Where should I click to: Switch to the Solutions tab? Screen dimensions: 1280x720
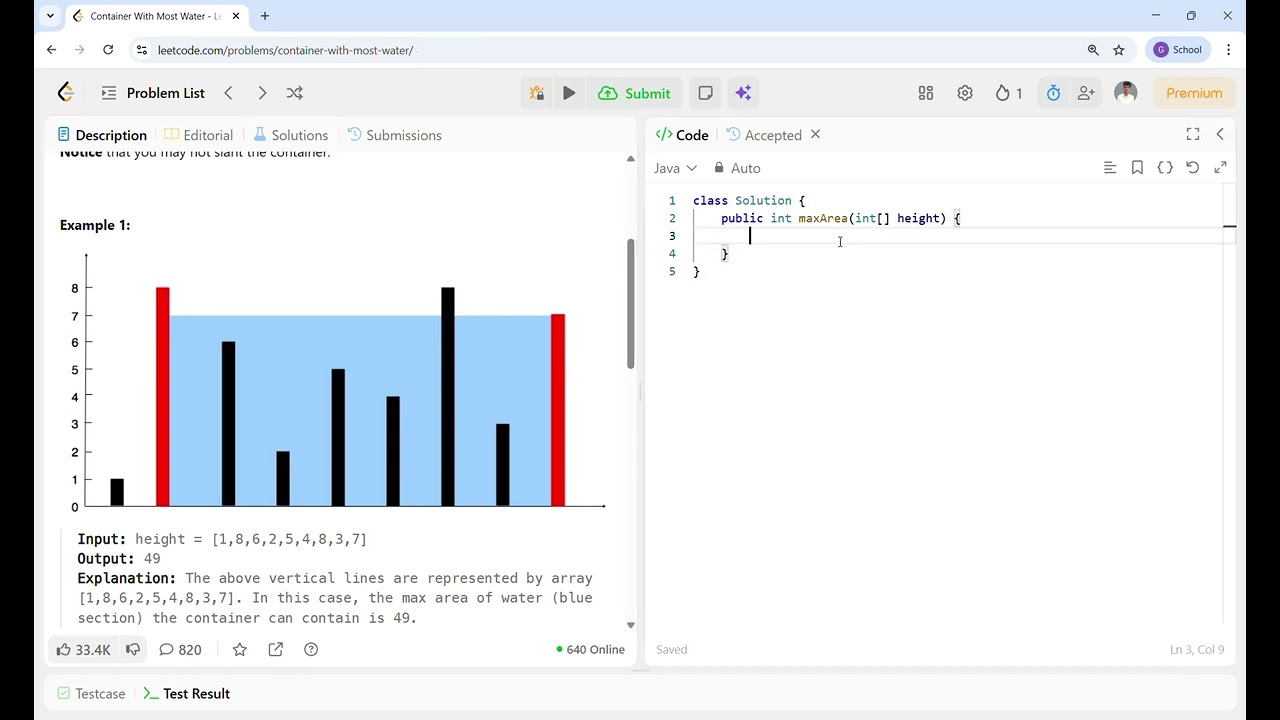click(290, 135)
